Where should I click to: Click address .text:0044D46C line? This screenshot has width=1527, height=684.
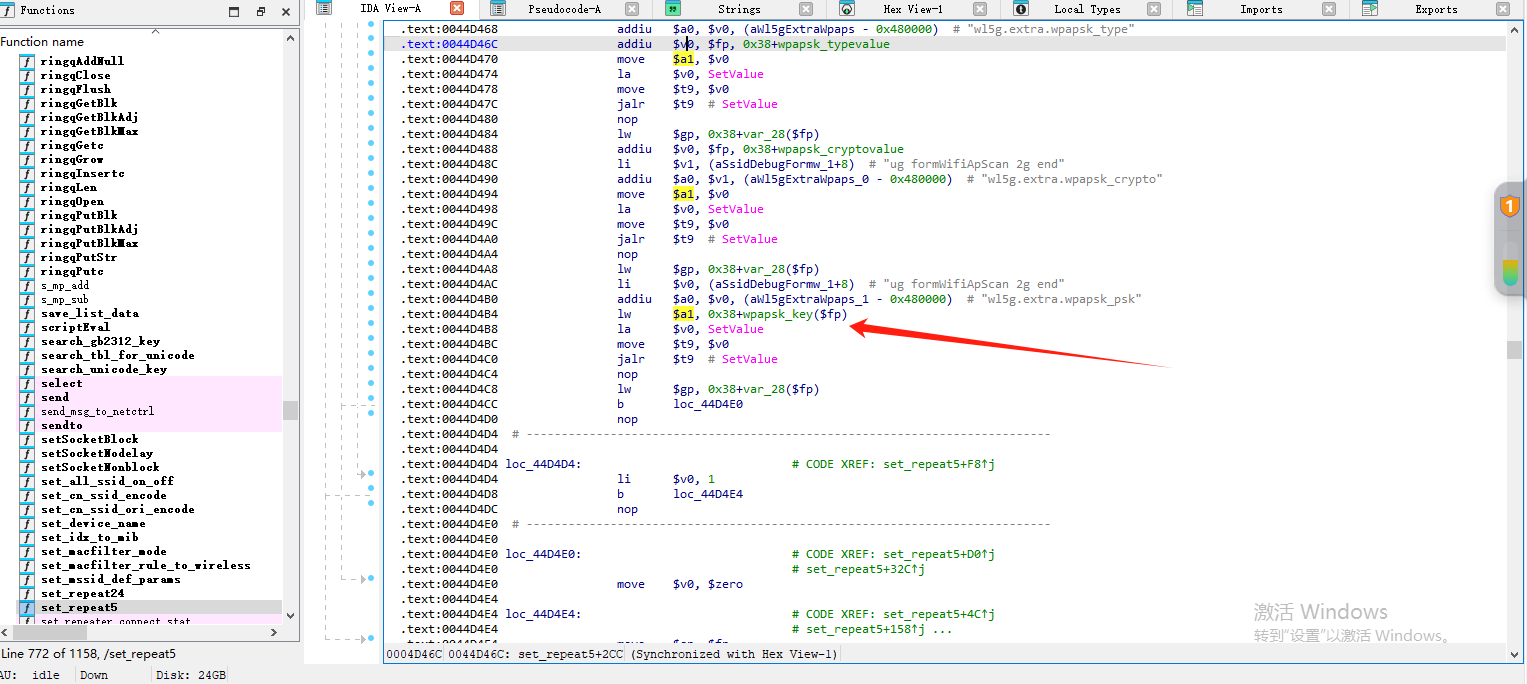point(944,44)
